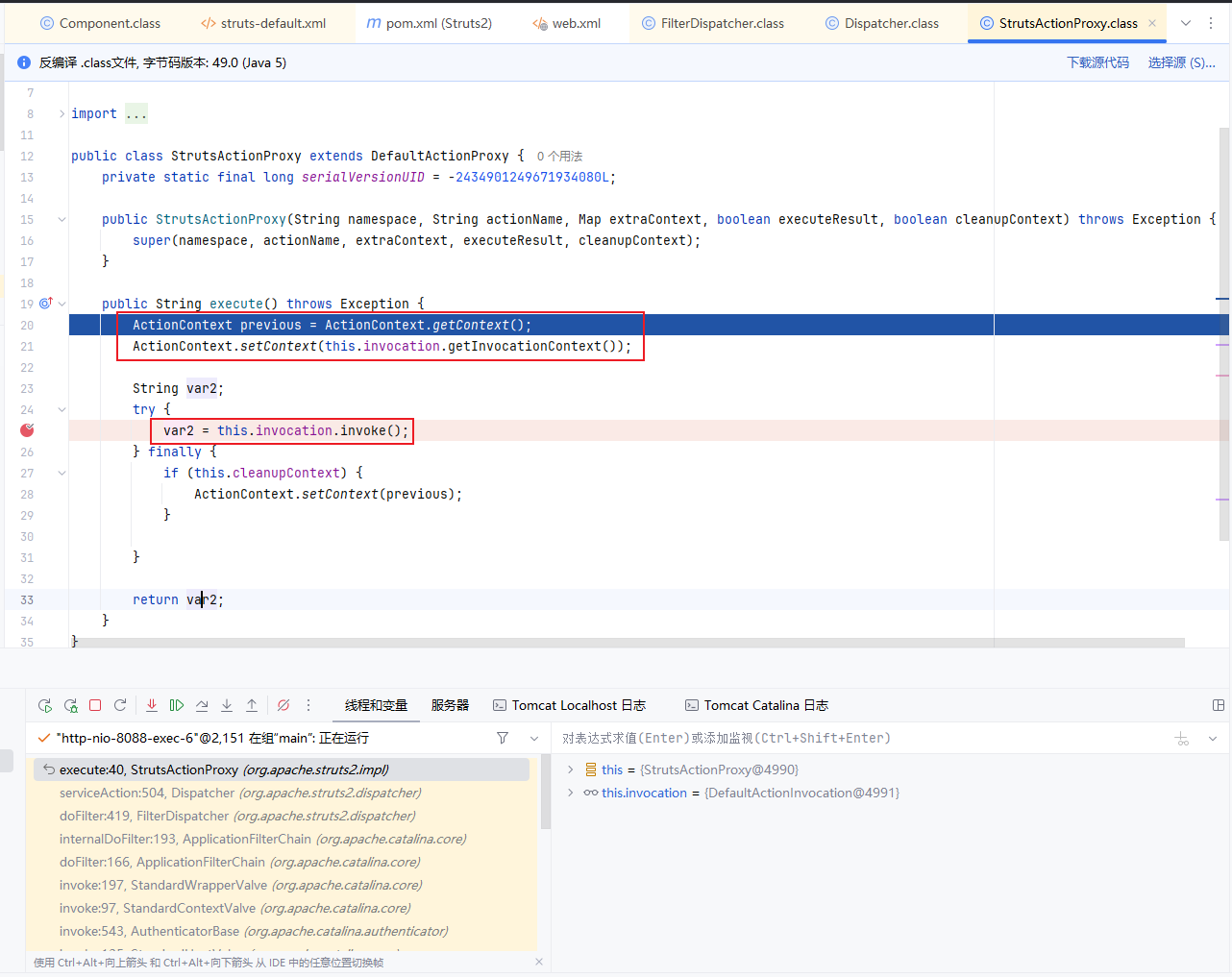Screen dimensions: 1232x977
Task: Expand the 'this' variable node
Action: coord(570,769)
